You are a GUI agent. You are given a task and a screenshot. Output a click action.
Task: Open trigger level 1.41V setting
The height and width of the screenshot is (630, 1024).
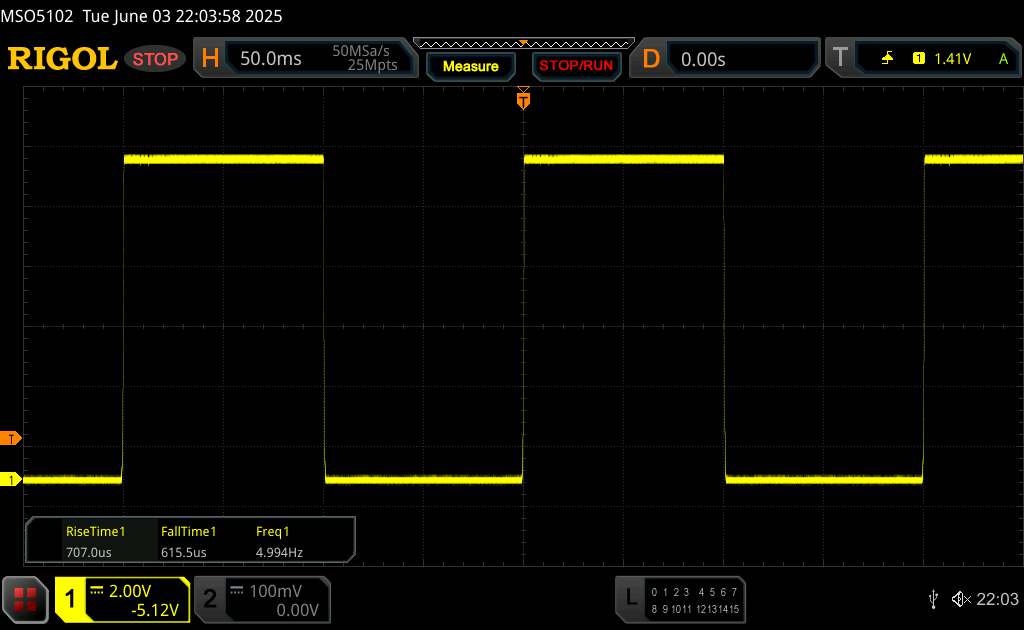click(952, 59)
